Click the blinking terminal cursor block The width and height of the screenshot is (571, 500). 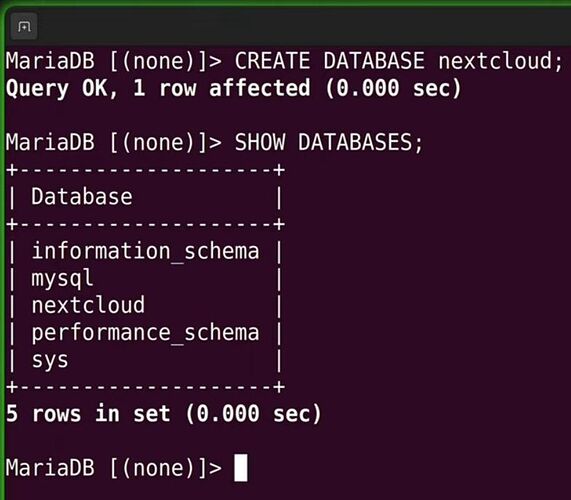click(x=241, y=468)
